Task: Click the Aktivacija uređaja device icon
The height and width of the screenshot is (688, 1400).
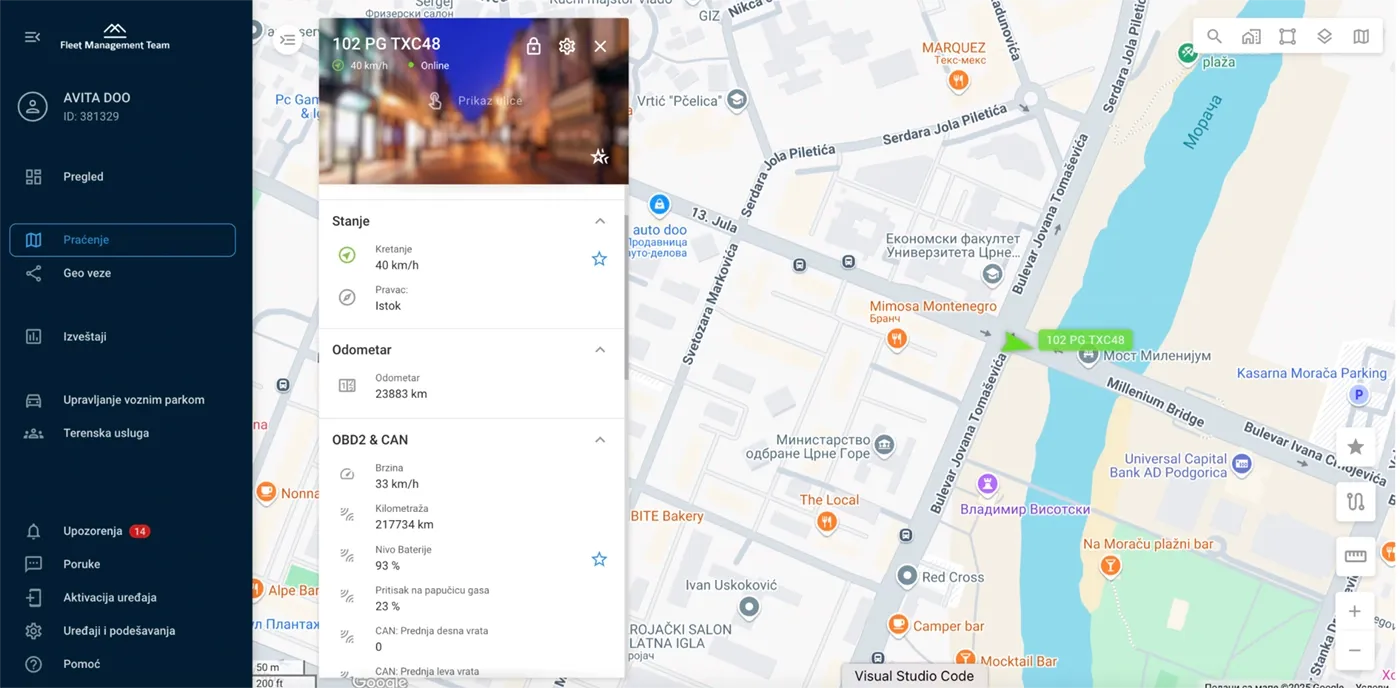Action: [x=33, y=597]
